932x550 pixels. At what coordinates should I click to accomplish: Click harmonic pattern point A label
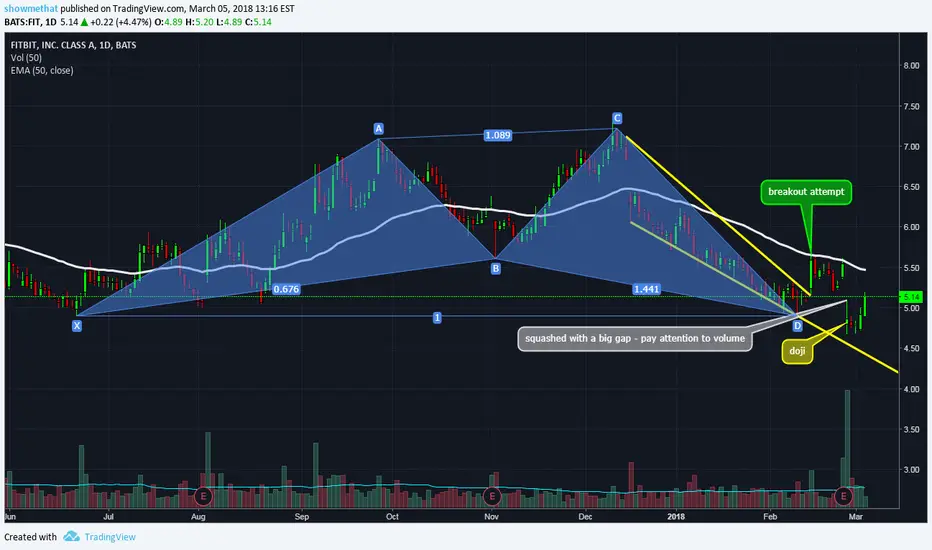click(379, 128)
